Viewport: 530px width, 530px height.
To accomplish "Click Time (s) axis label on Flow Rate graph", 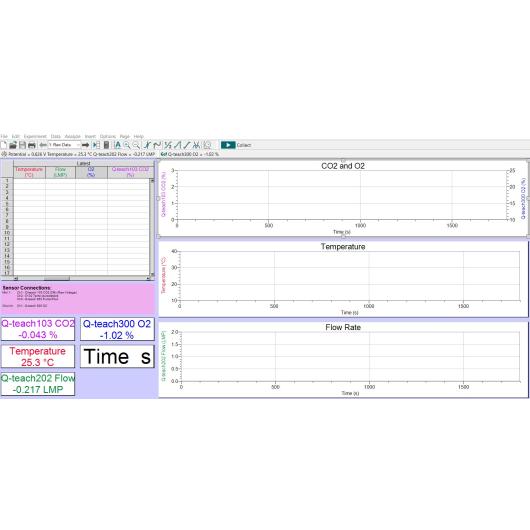I will click(x=350, y=393).
